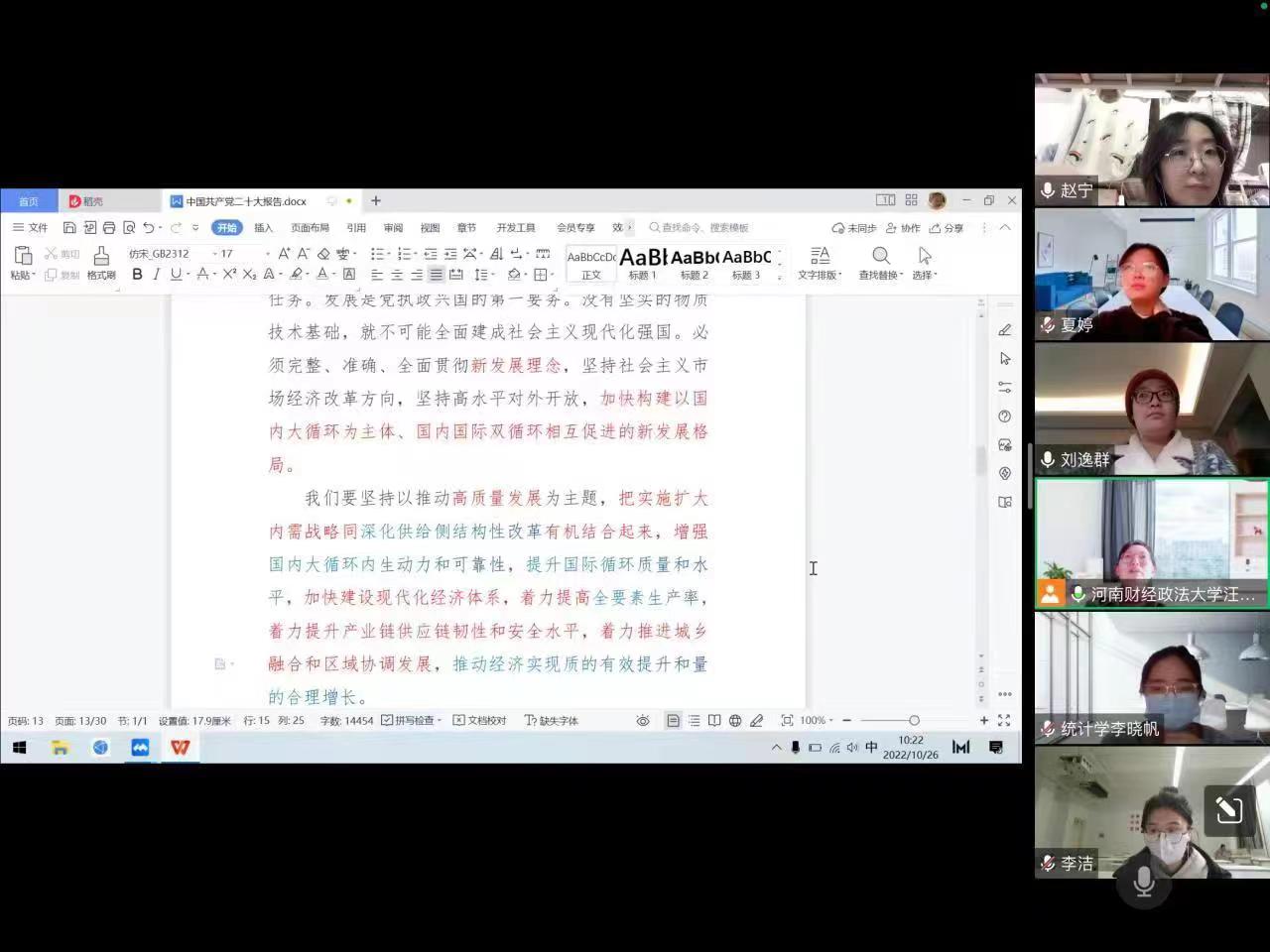Toggle italic formatting
This screenshot has height=952, width=1270.
(156, 275)
